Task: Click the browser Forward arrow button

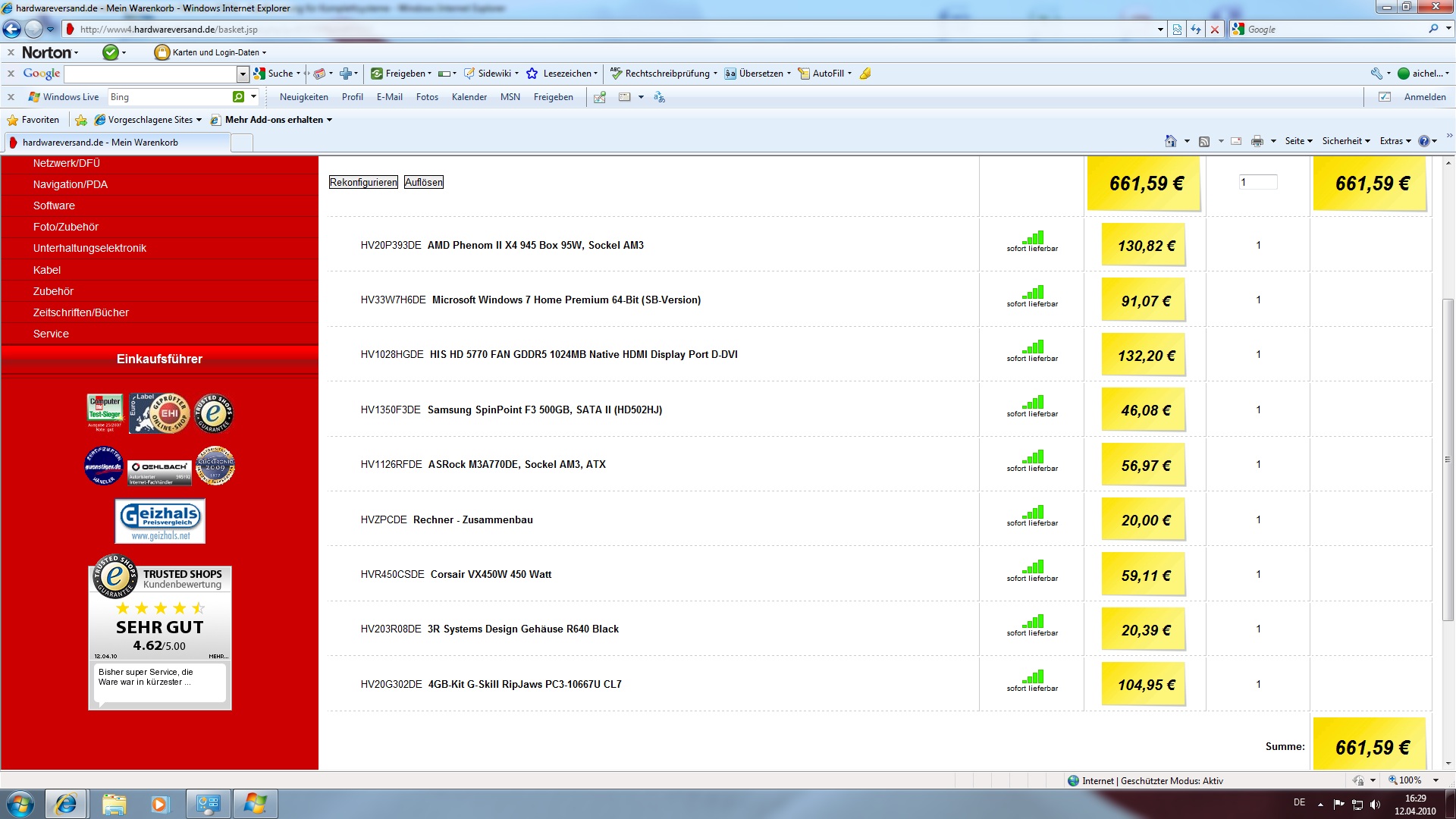Action: [33, 30]
